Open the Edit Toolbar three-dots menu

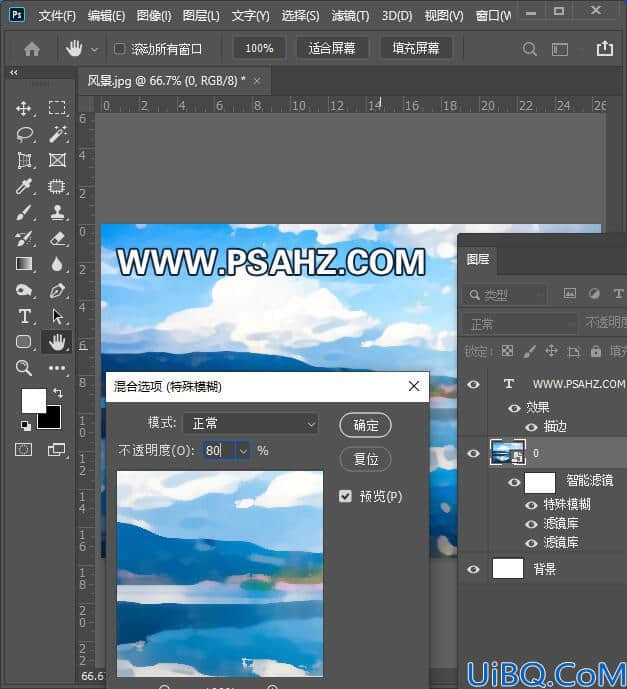pyautogui.click(x=57, y=368)
